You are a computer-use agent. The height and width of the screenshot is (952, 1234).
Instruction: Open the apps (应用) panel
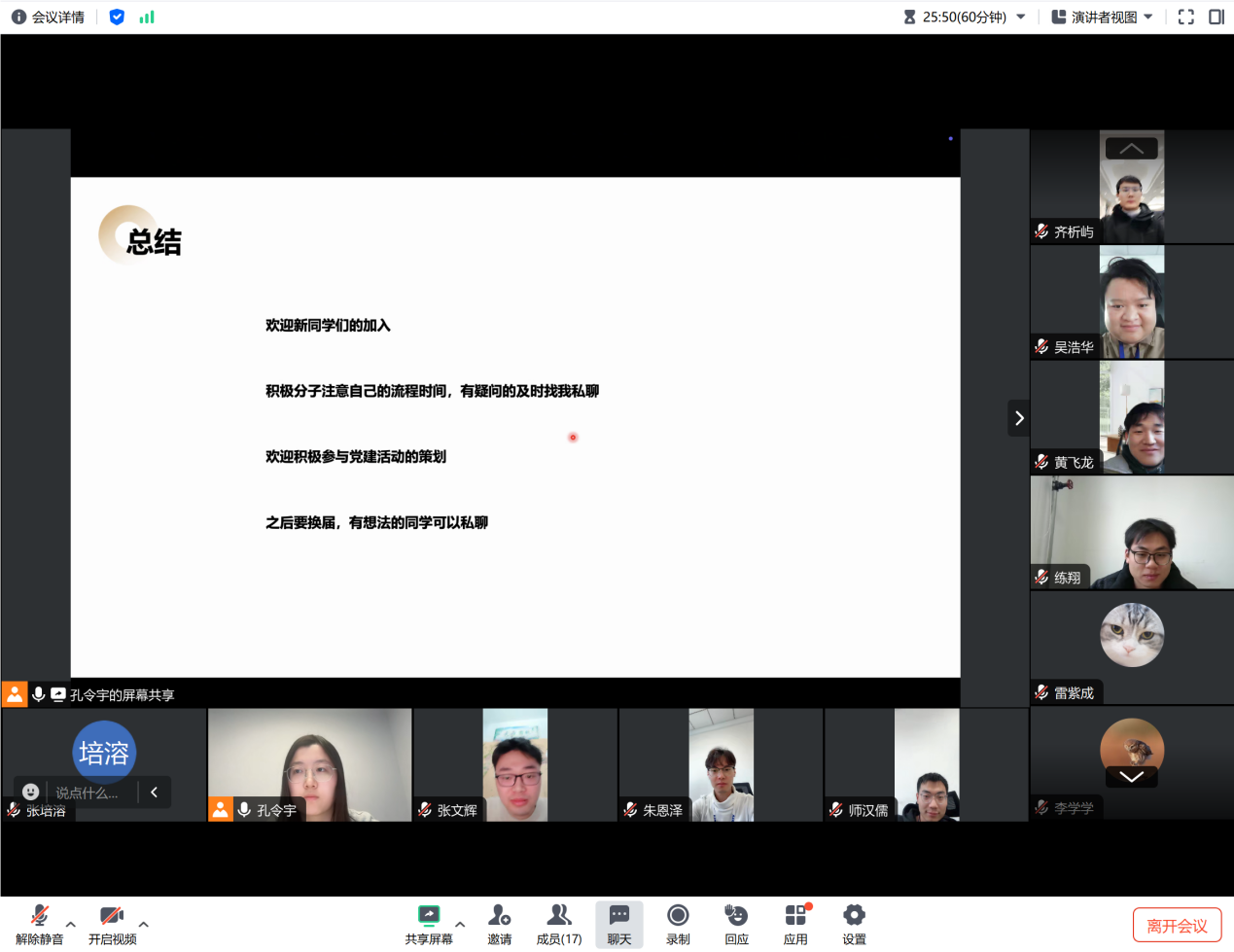click(795, 924)
